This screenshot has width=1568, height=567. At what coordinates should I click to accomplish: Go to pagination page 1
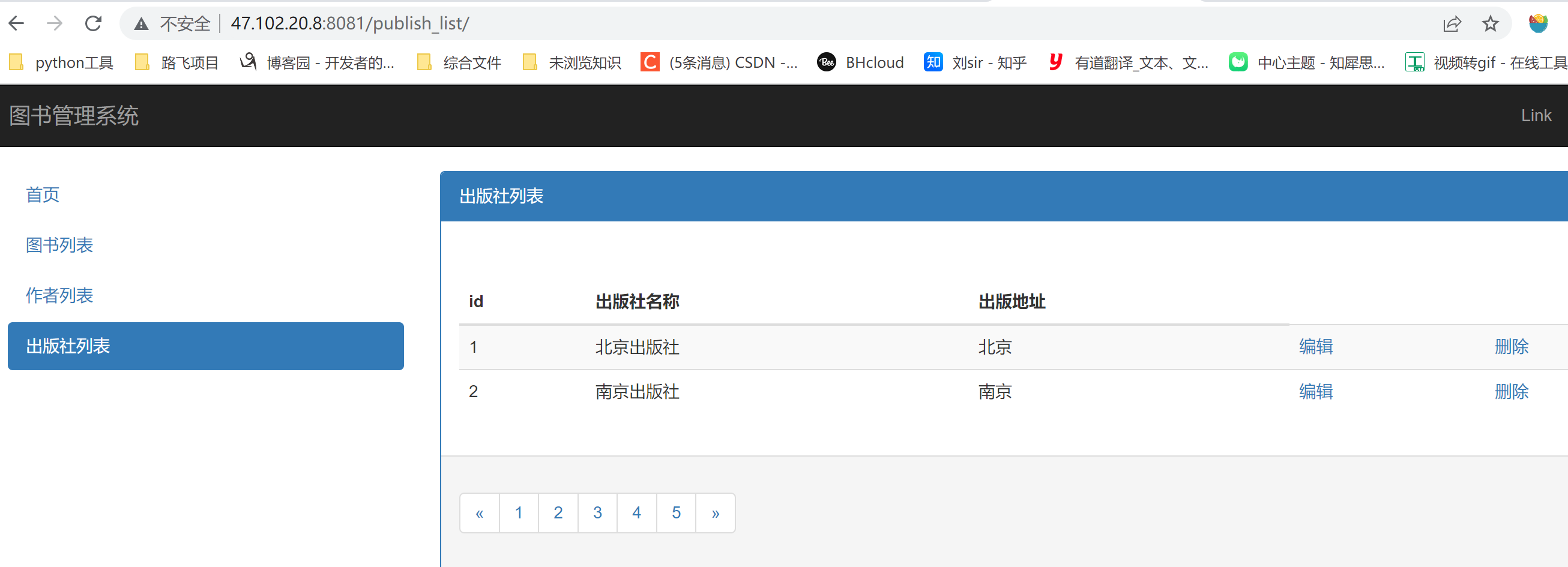click(x=519, y=513)
